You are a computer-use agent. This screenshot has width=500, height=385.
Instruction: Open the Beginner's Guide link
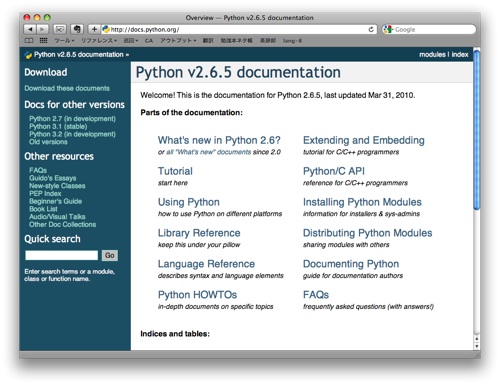coord(55,201)
